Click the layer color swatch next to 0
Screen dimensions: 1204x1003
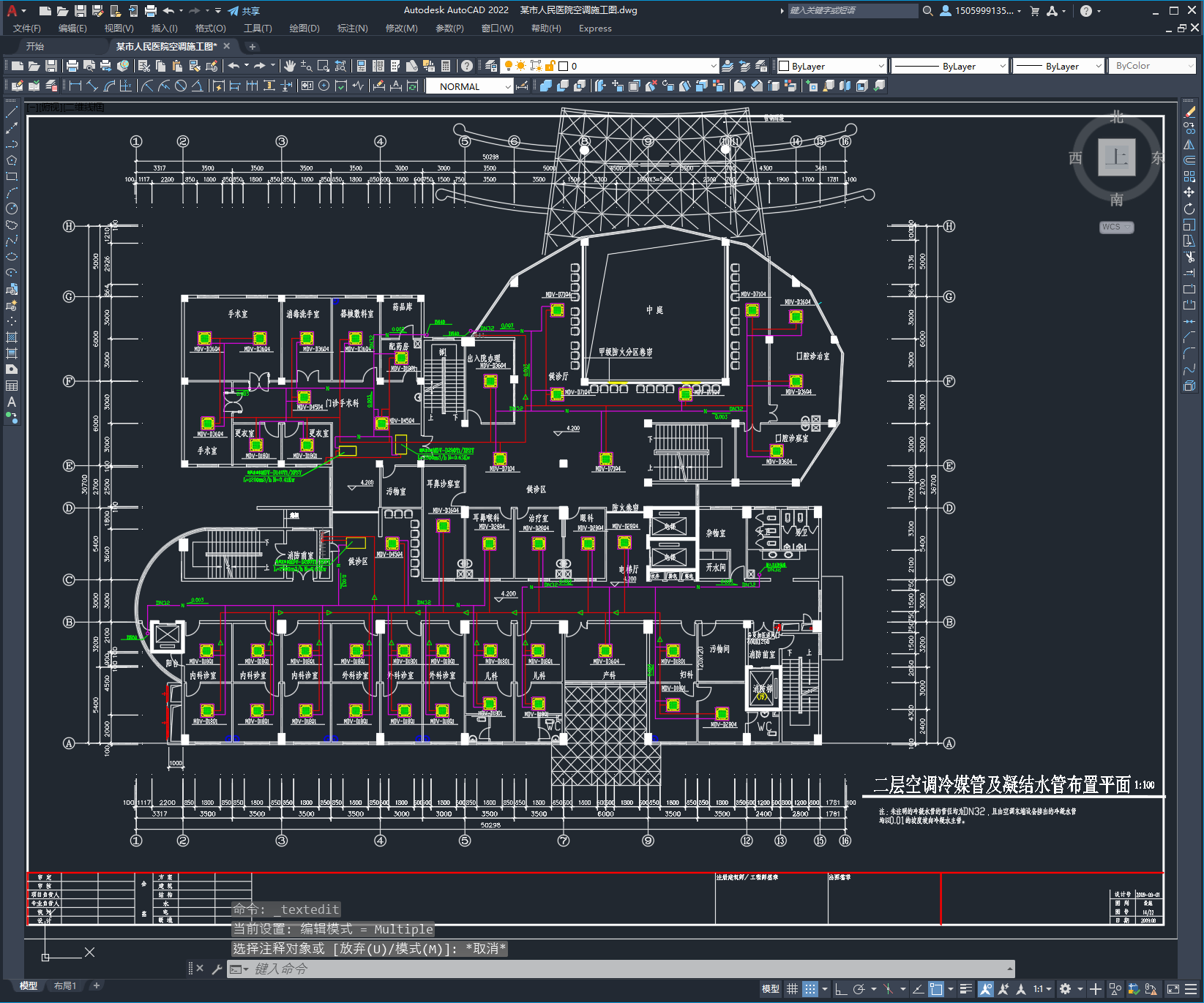coord(564,66)
